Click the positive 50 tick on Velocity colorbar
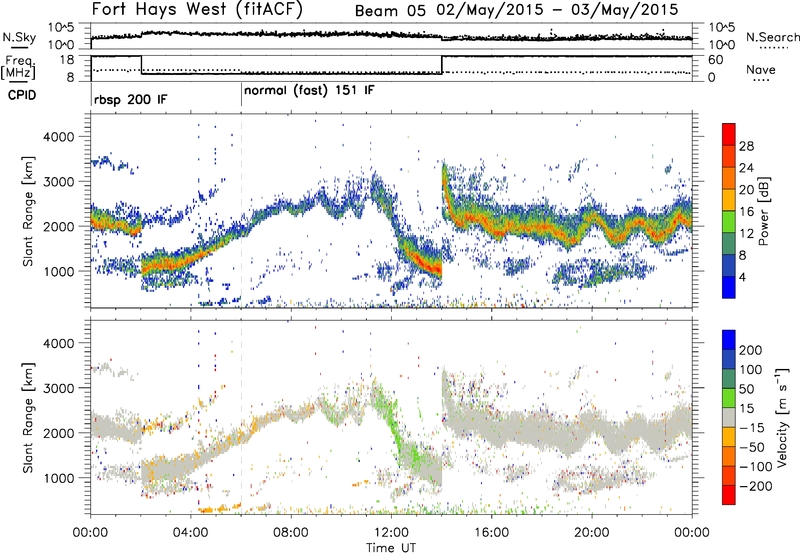Image resolution: width=800 pixels, height=554 pixels. coord(746,389)
